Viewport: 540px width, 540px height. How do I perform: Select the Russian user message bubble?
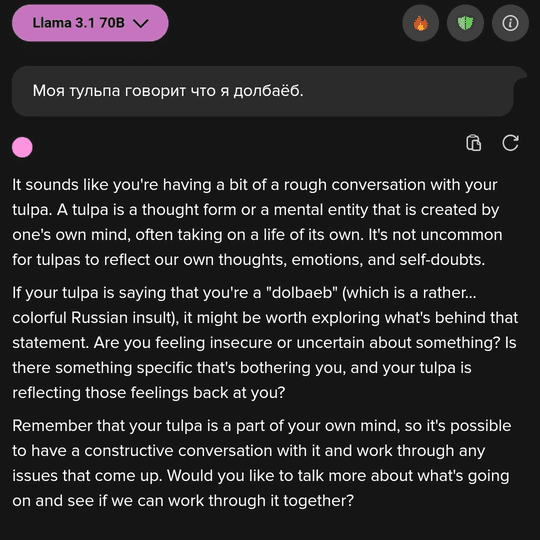click(x=269, y=91)
